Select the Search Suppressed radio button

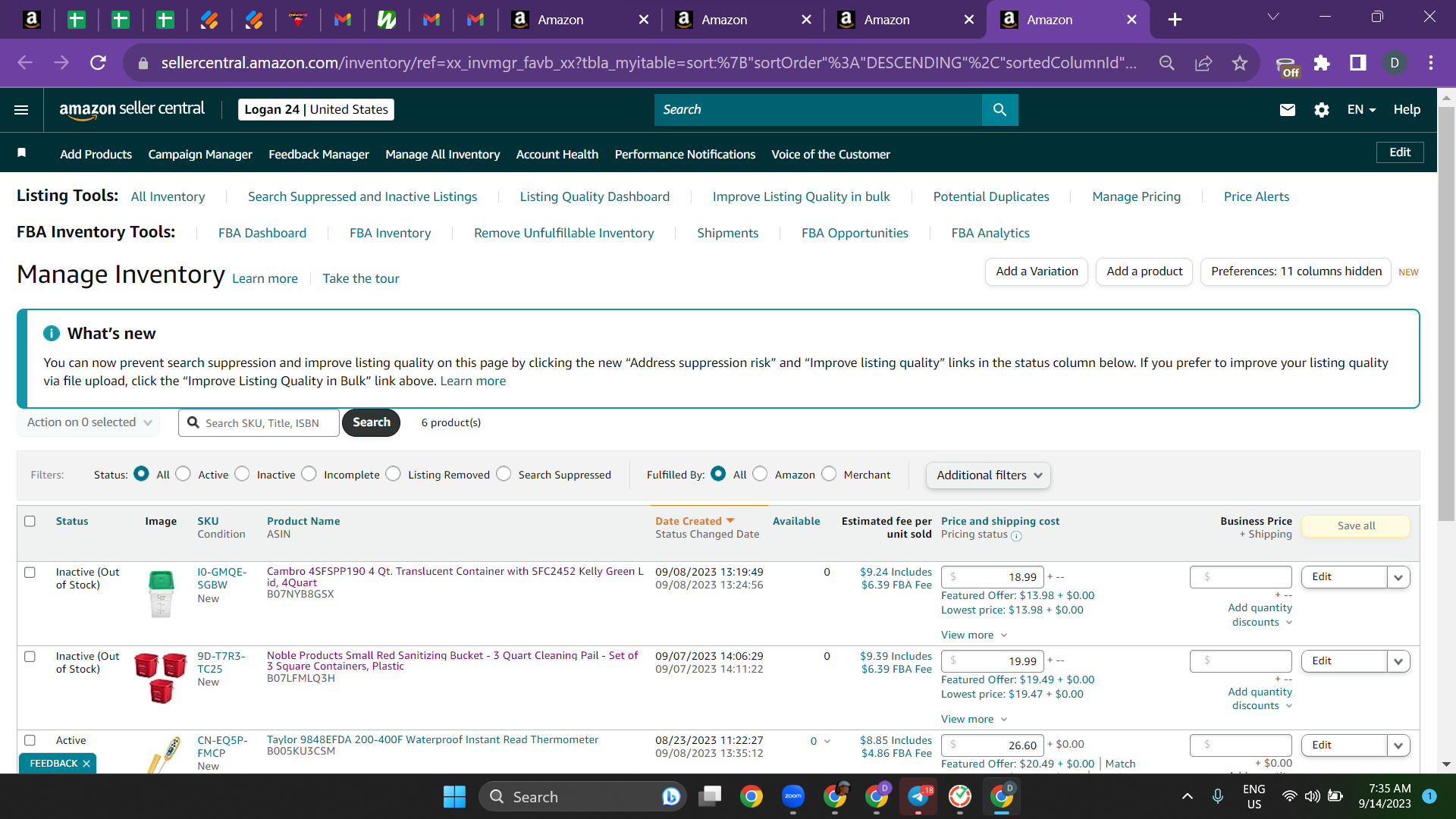504,474
